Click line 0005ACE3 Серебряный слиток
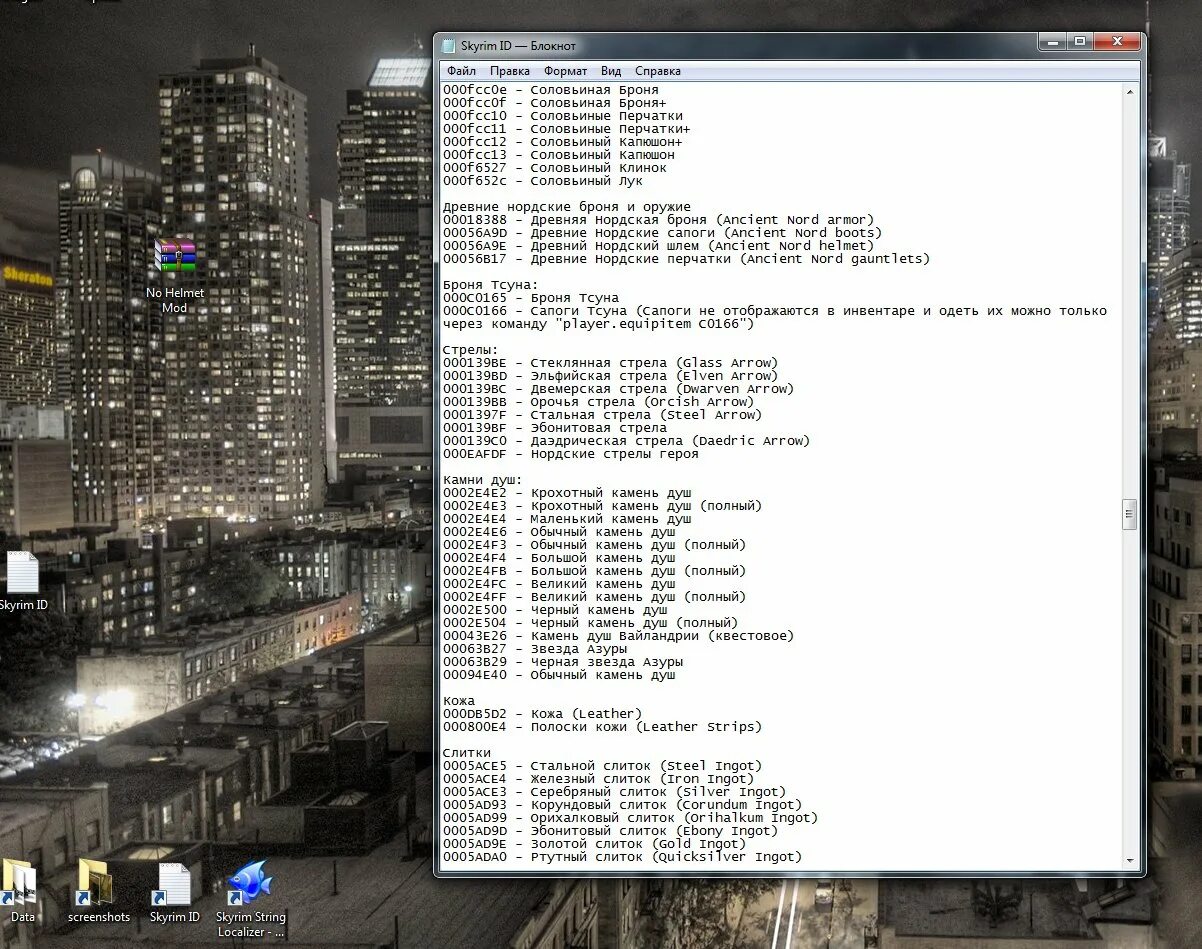 615,792
